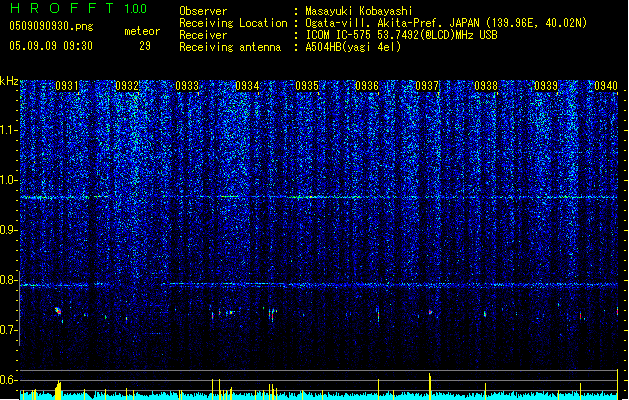Click the 0939 time marker
Viewport: 629px width, 400px height.
coord(546,86)
